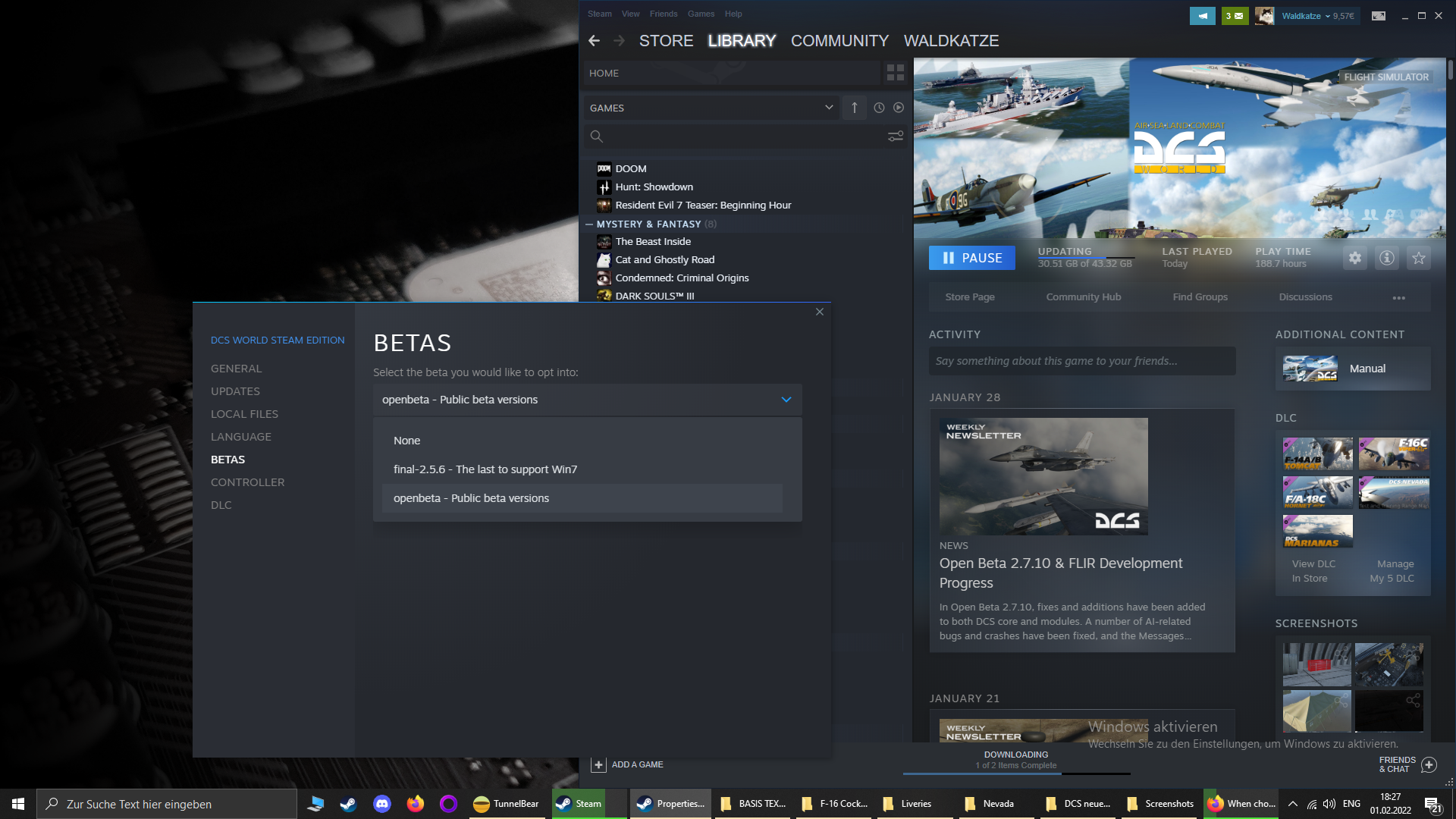Screen dimensions: 1456x819
Task: Expand the Waldkatze account dropdown
Action: click(1328, 16)
